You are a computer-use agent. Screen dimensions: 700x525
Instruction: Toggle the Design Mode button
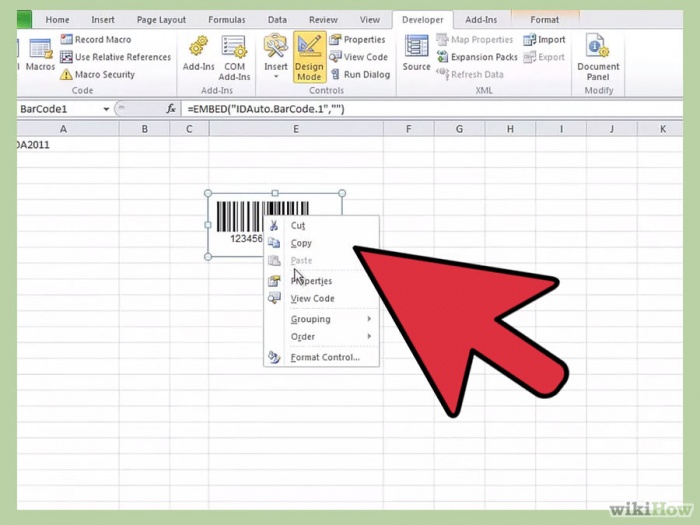tap(309, 57)
